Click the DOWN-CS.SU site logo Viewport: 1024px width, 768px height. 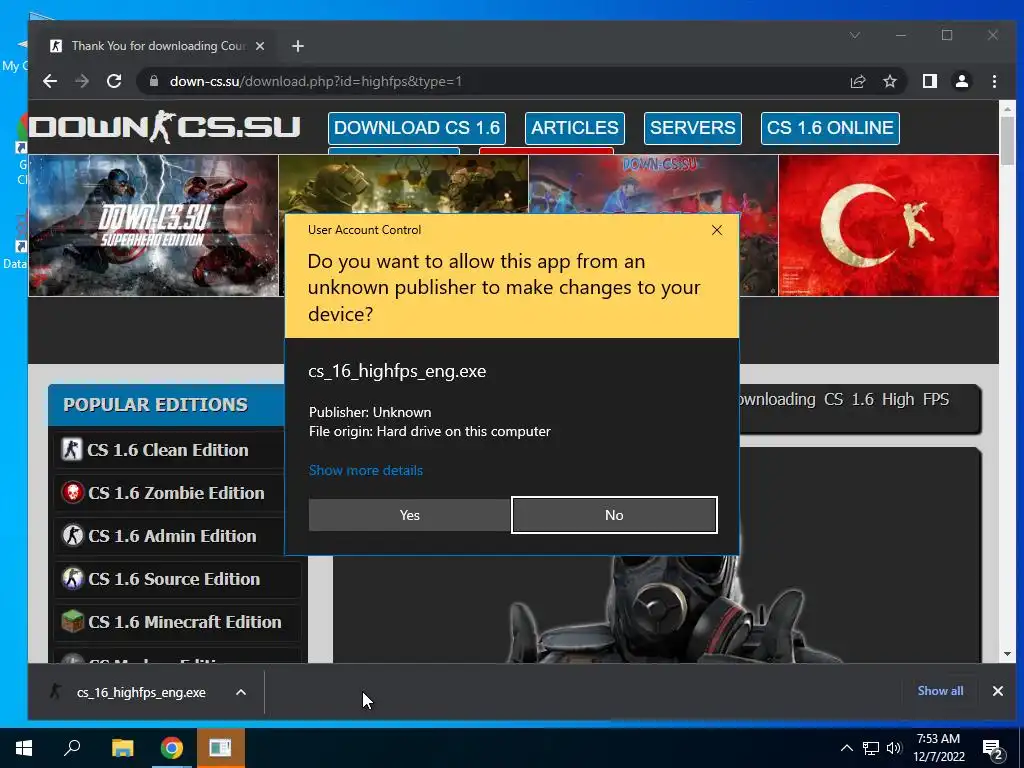tap(165, 127)
